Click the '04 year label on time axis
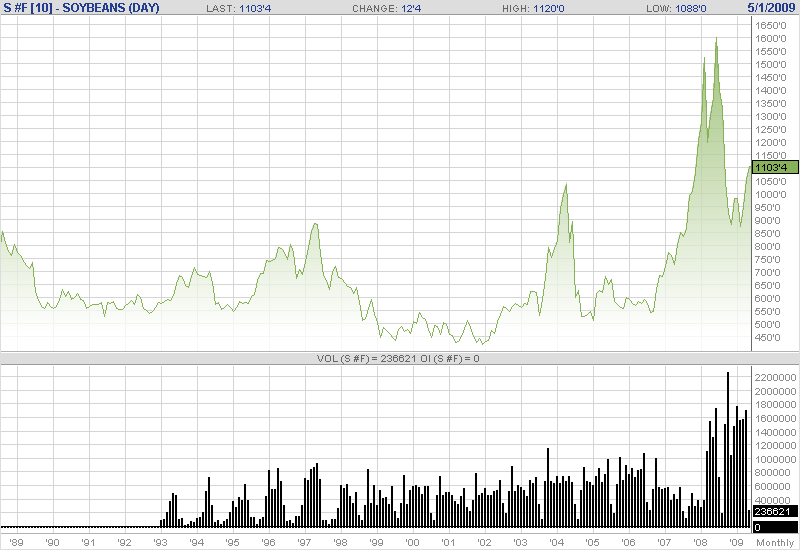 (557, 542)
